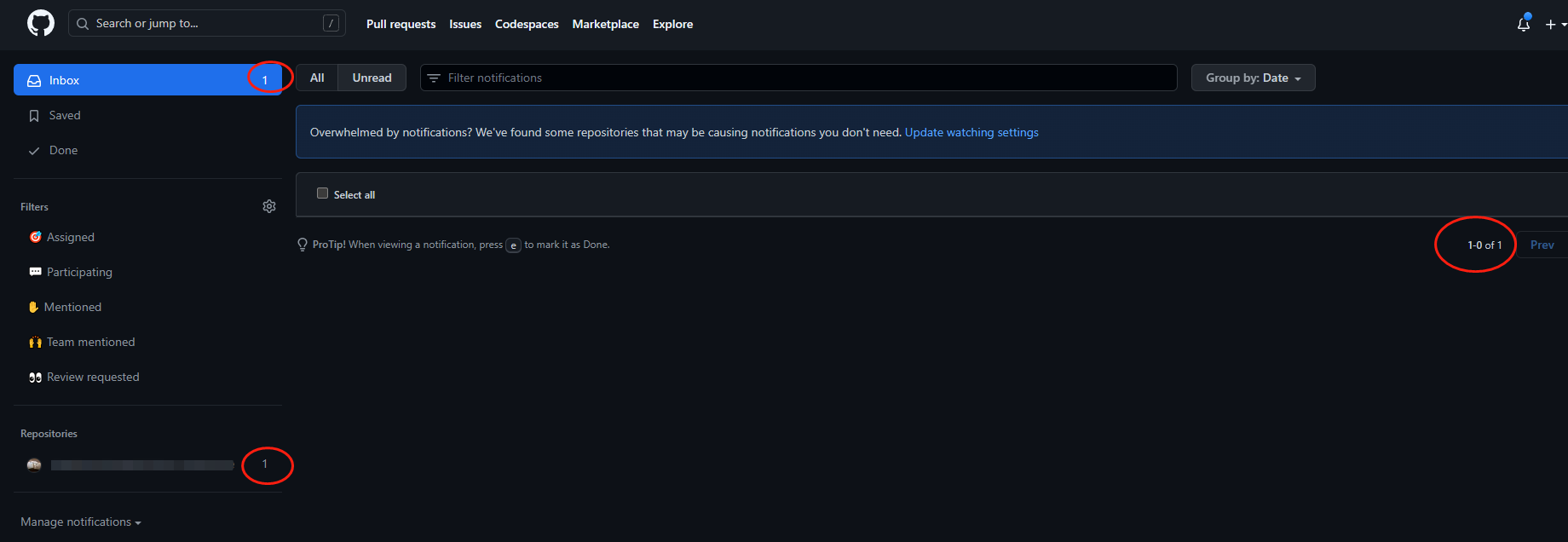Expand the Manage notifications menu
Image resolution: width=1568 pixels, height=542 pixels.
81,522
